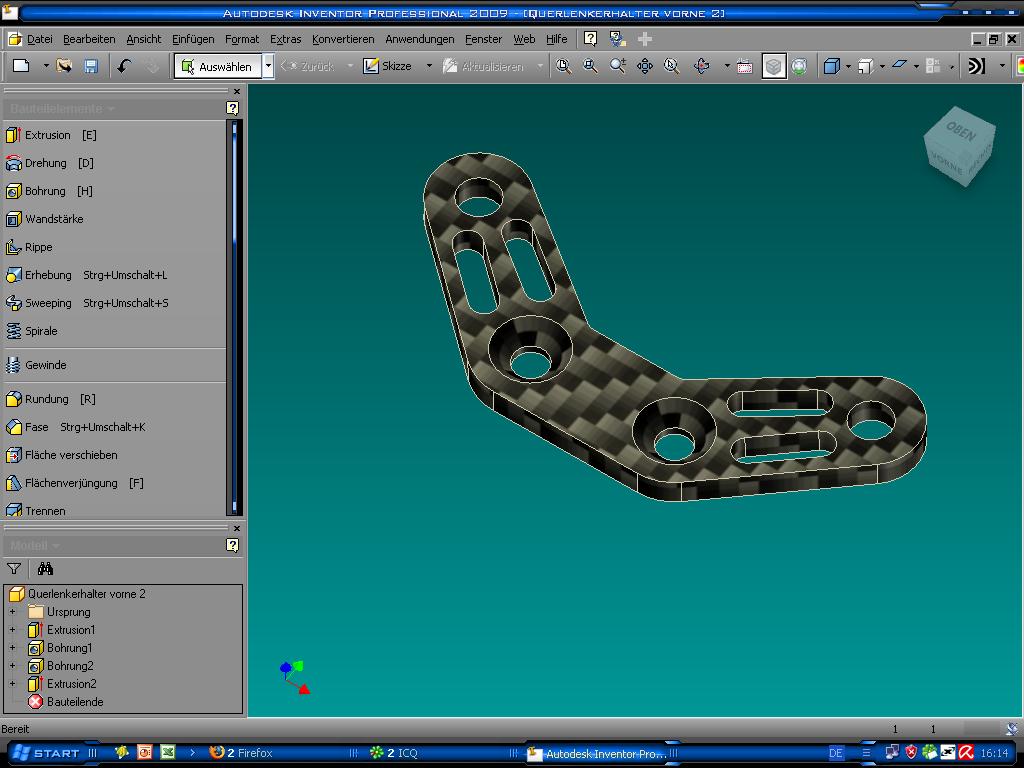The image size is (1024, 768).
Task: Click the Fase chamfer tool
Action: (x=36, y=427)
